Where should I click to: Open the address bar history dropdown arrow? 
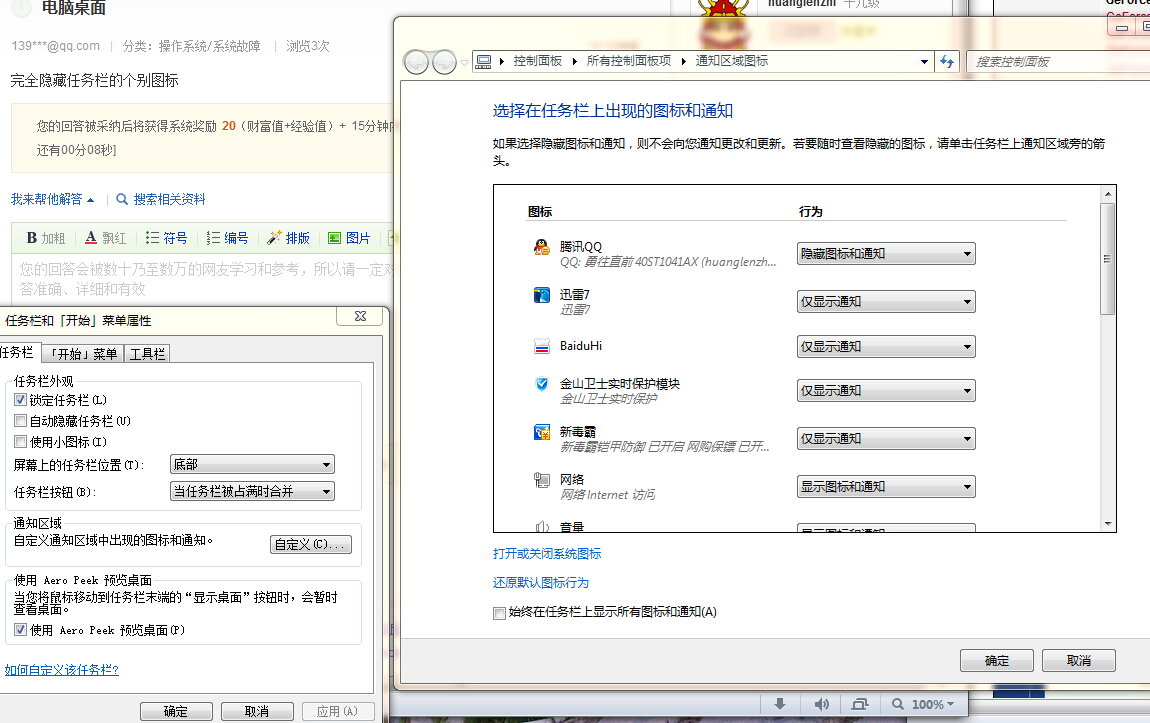(x=924, y=62)
